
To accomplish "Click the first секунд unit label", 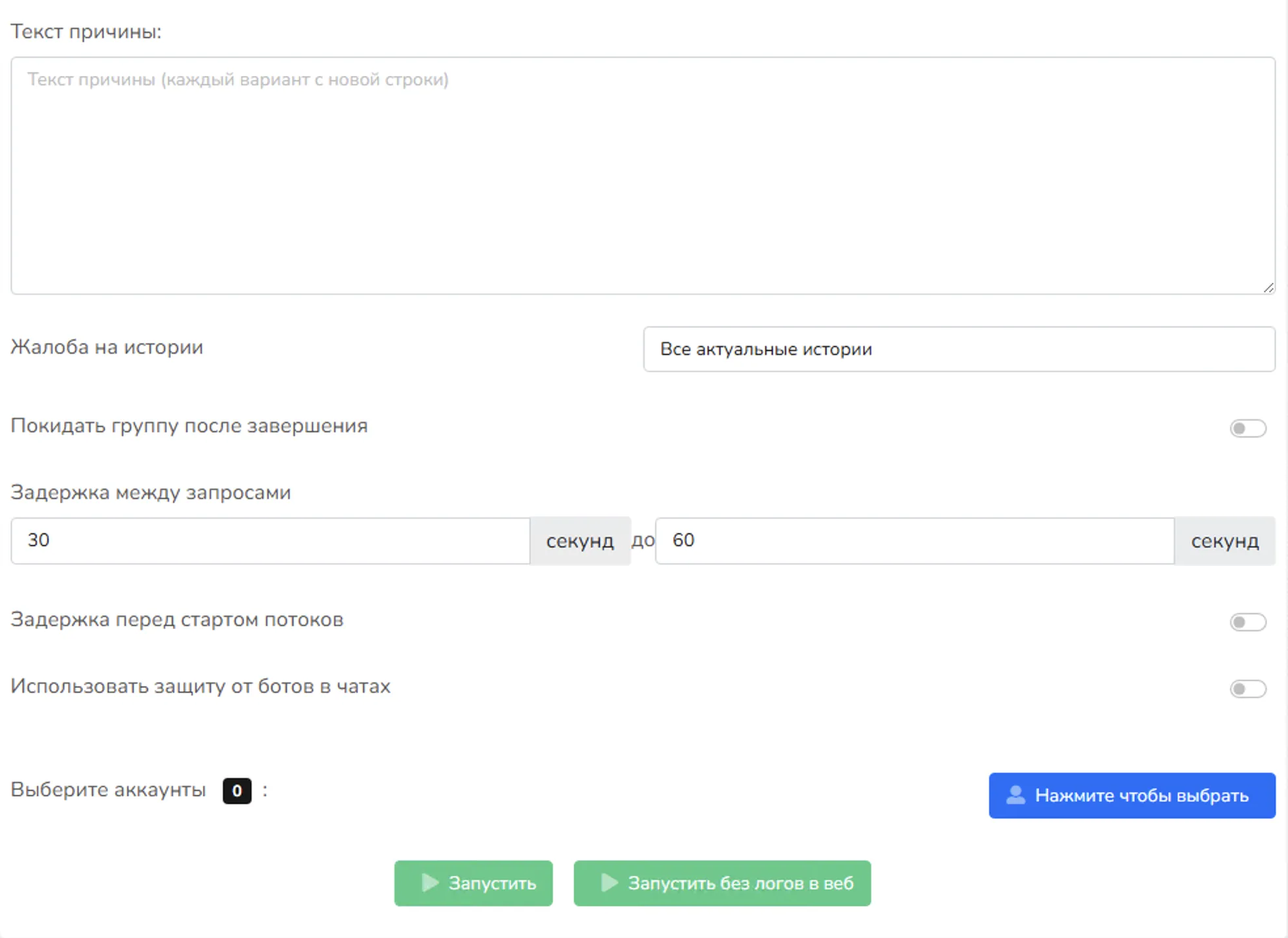I will pyautogui.click(x=580, y=540).
